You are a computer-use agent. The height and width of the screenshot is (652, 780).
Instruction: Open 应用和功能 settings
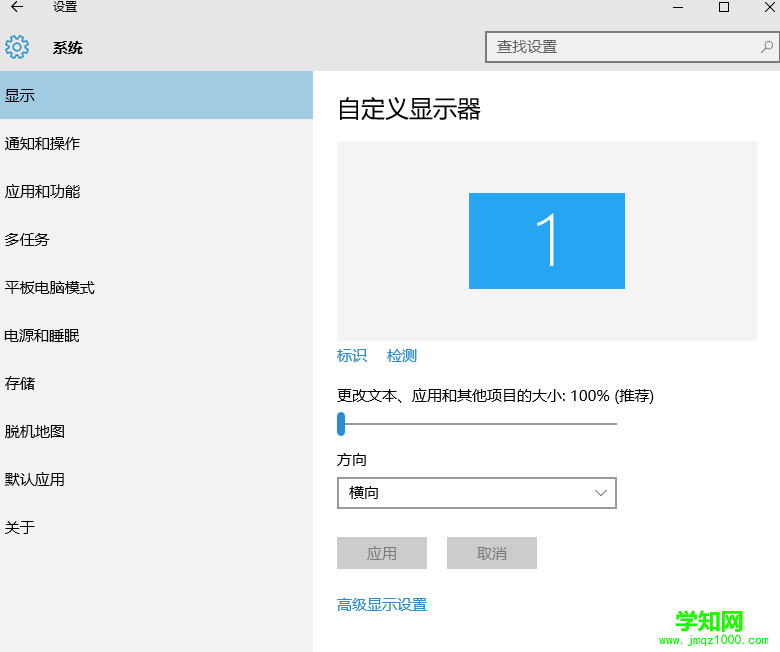tap(156, 191)
